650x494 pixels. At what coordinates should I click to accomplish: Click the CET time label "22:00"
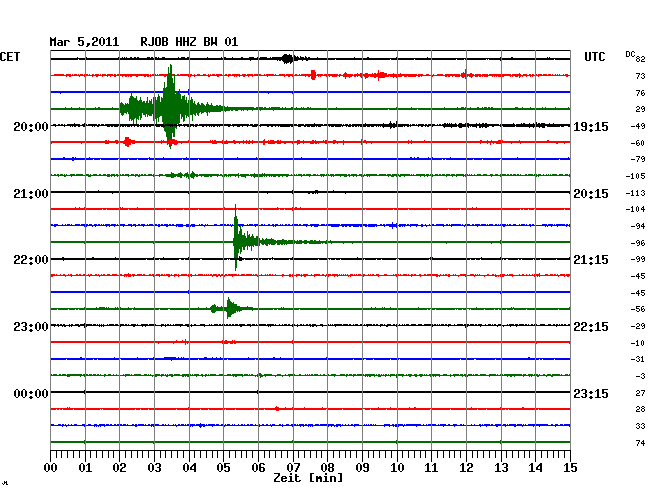click(31, 260)
